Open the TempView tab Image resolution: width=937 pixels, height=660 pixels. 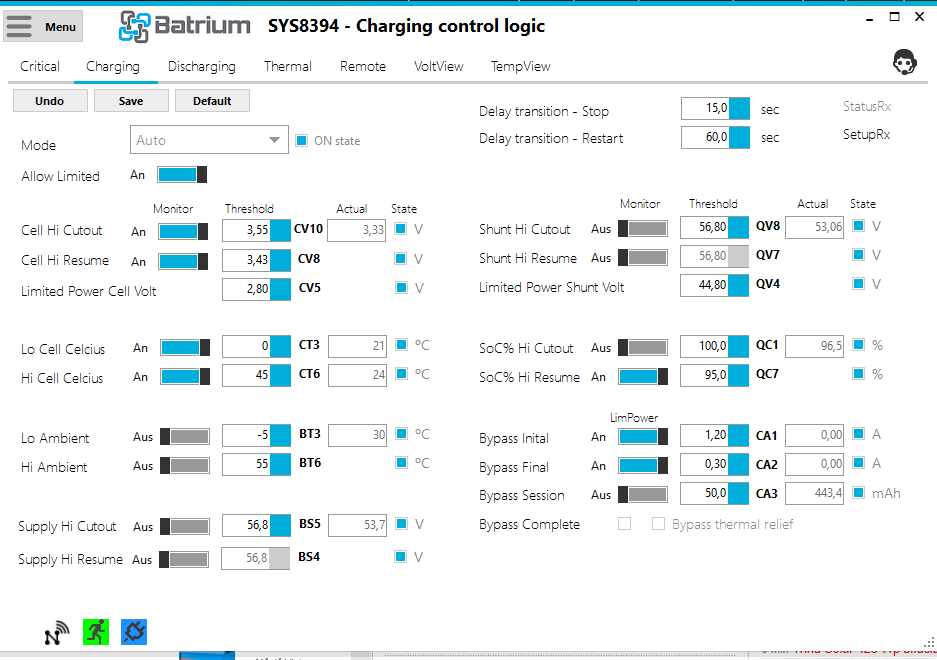(520, 67)
